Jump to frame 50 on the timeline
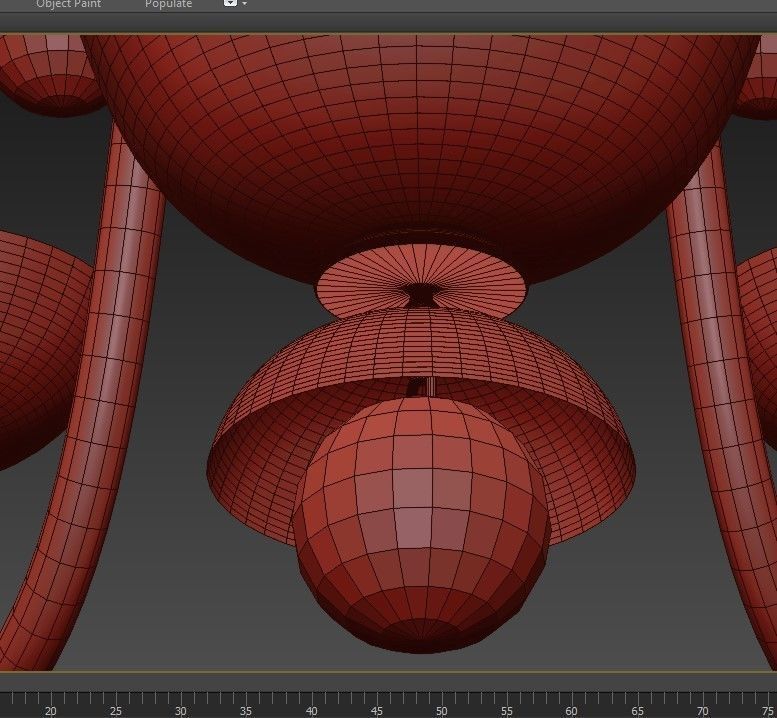Image resolution: width=777 pixels, height=718 pixels. [442, 711]
